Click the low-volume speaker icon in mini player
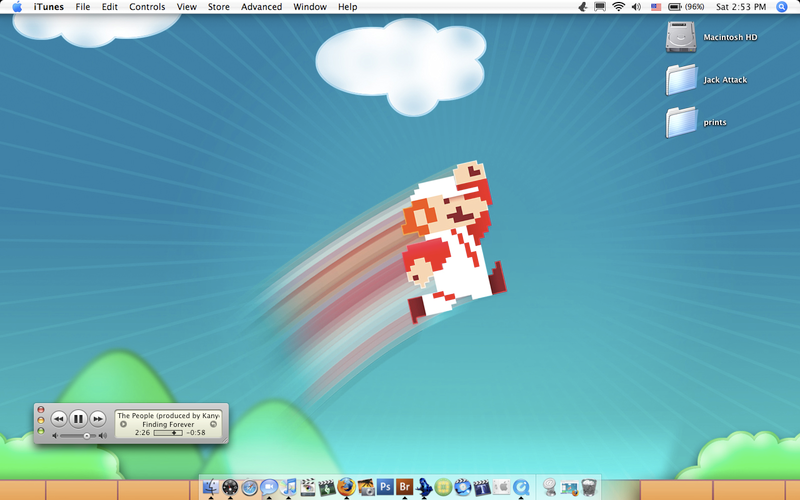Image resolution: width=800 pixels, height=500 pixels. [55, 436]
